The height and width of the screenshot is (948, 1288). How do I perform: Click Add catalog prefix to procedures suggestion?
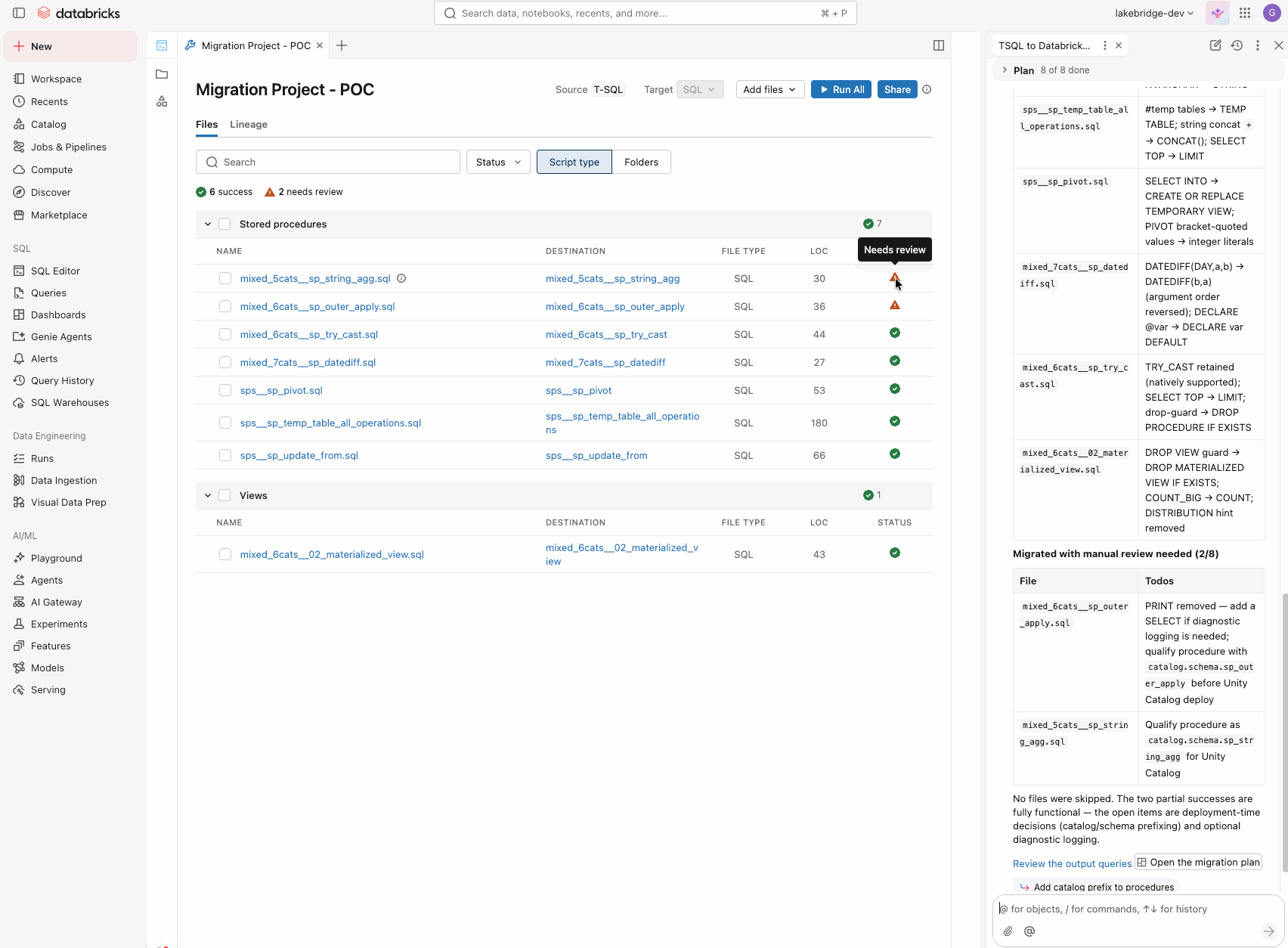[x=1097, y=887]
